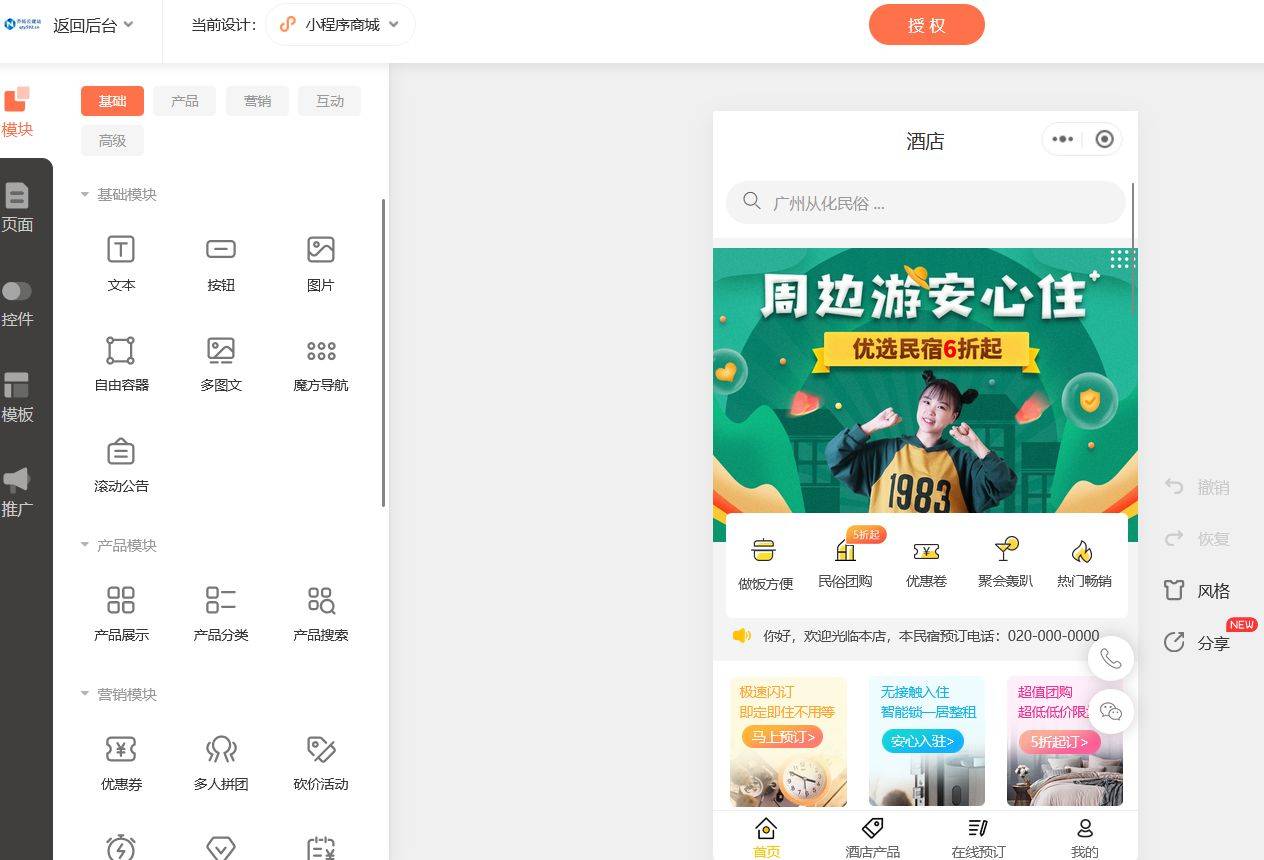Click the 产品搜索 product search module
The image size is (1264, 860).
[x=320, y=613]
